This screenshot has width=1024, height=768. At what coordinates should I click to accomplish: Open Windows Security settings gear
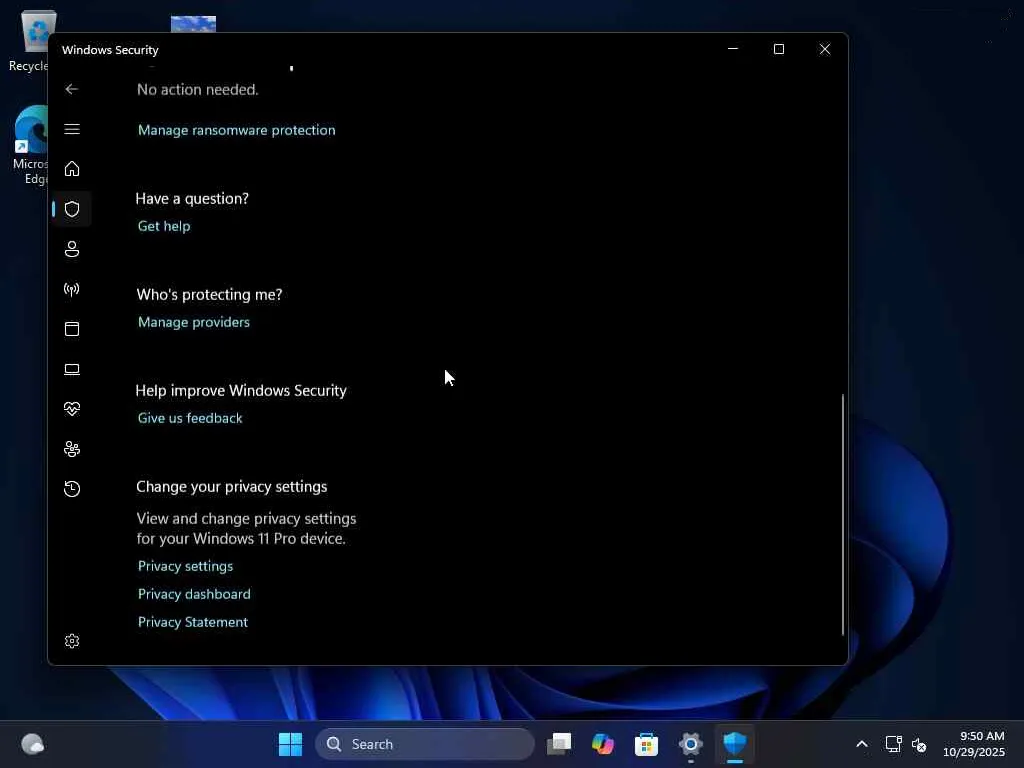coord(72,641)
